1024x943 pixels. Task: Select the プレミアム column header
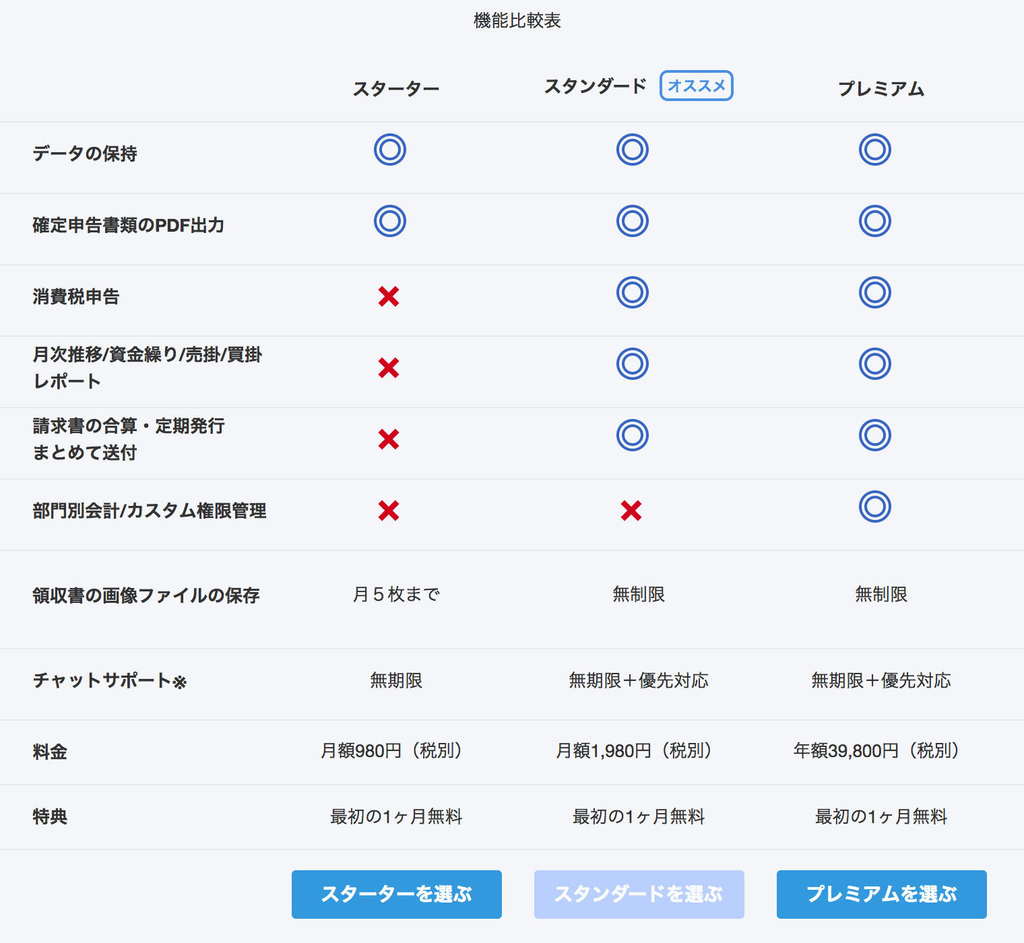click(881, 88)
